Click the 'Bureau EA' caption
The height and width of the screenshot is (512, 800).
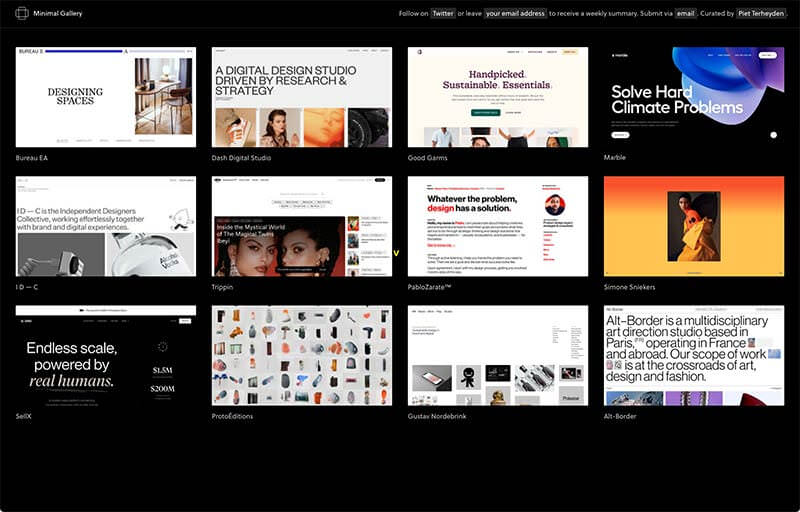pos(32,158)
